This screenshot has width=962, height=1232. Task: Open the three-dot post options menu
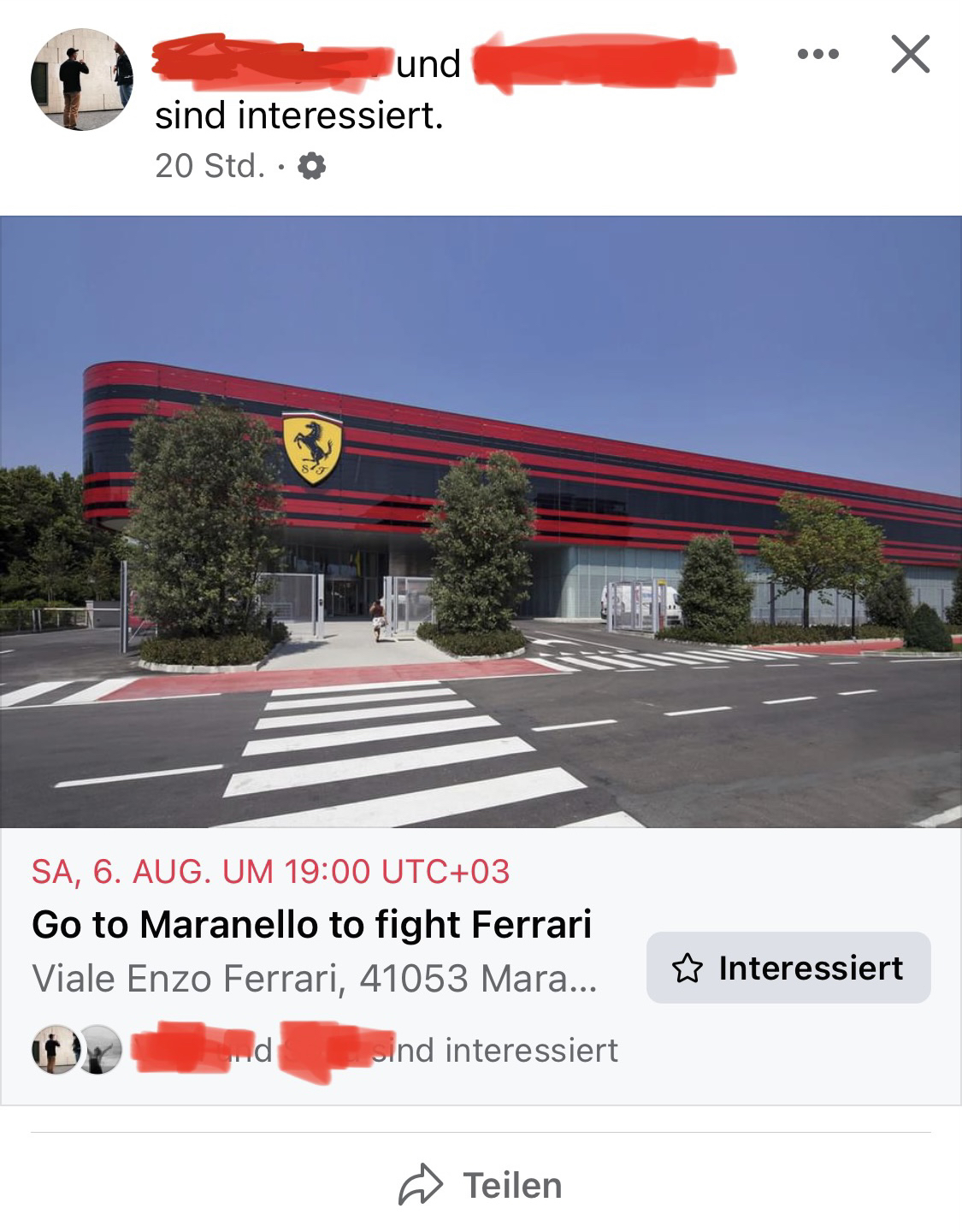[x=817, y=55]
